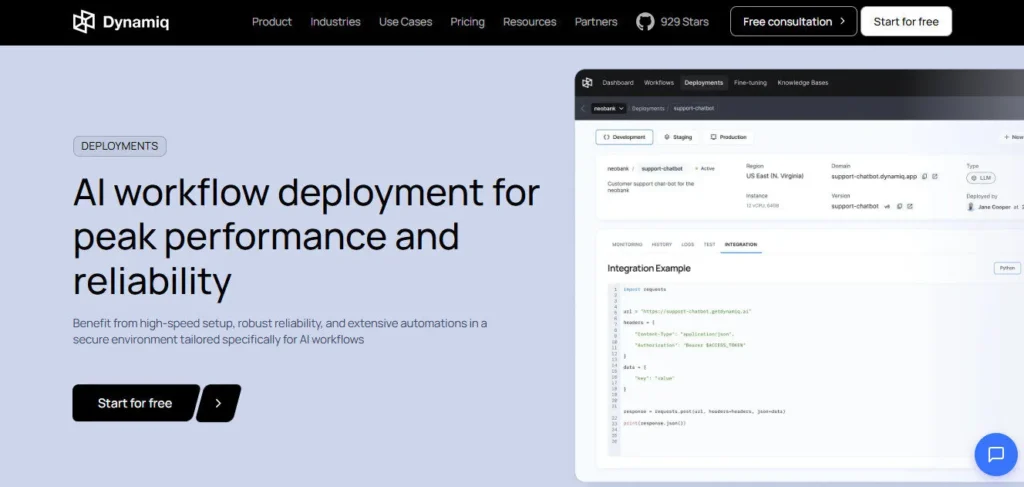Switch to the Staging environment

[678, 137]
